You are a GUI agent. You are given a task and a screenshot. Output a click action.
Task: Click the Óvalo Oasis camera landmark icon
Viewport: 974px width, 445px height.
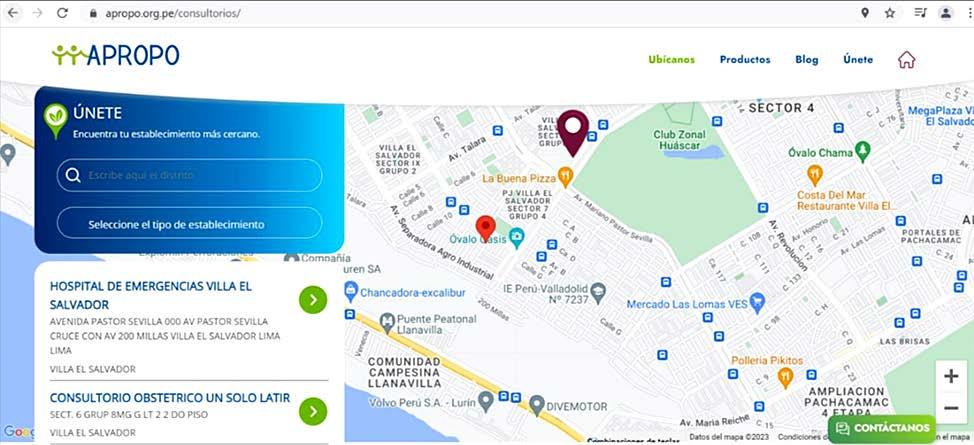click(x=517, y=236)
